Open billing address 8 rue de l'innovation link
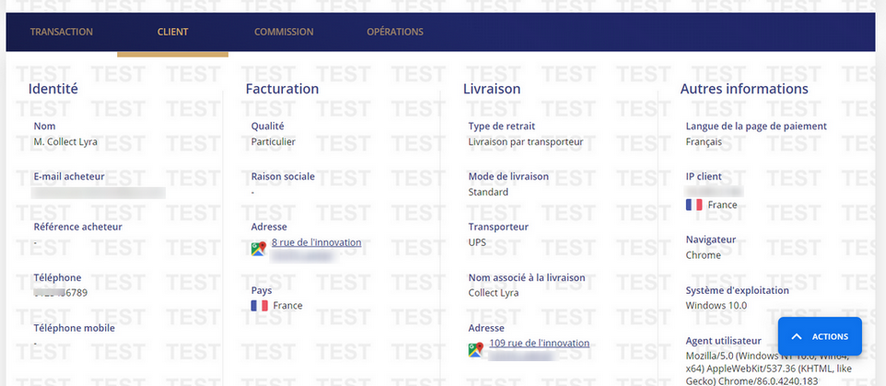This screenshot has width=886, height=386. pyautogui.click(x=316, y=242)
